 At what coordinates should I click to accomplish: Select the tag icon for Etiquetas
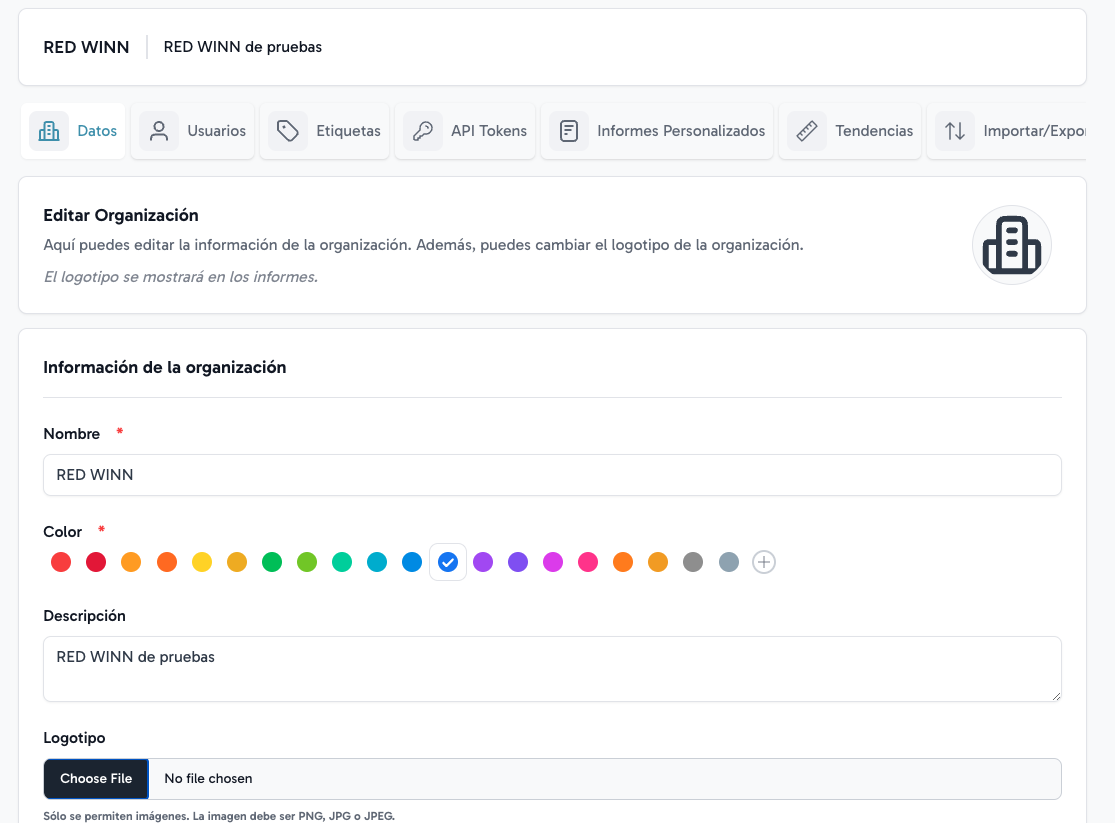click(288, 131)
